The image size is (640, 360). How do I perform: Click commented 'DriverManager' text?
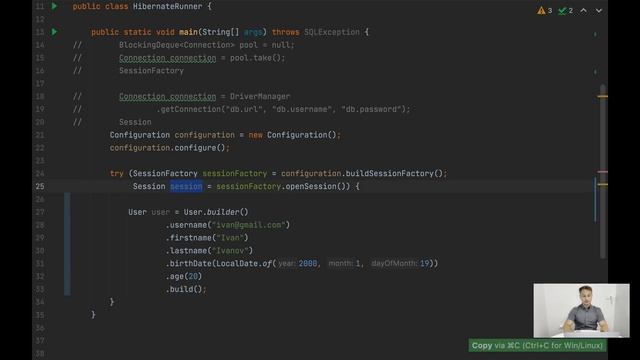(260, 96)
